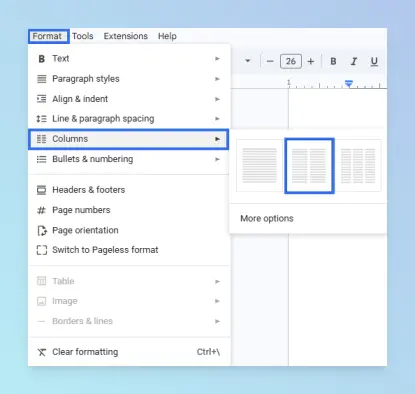Choose Page orientation menu entry
Viewport: 415px width, 394px height.
point(129,230)
